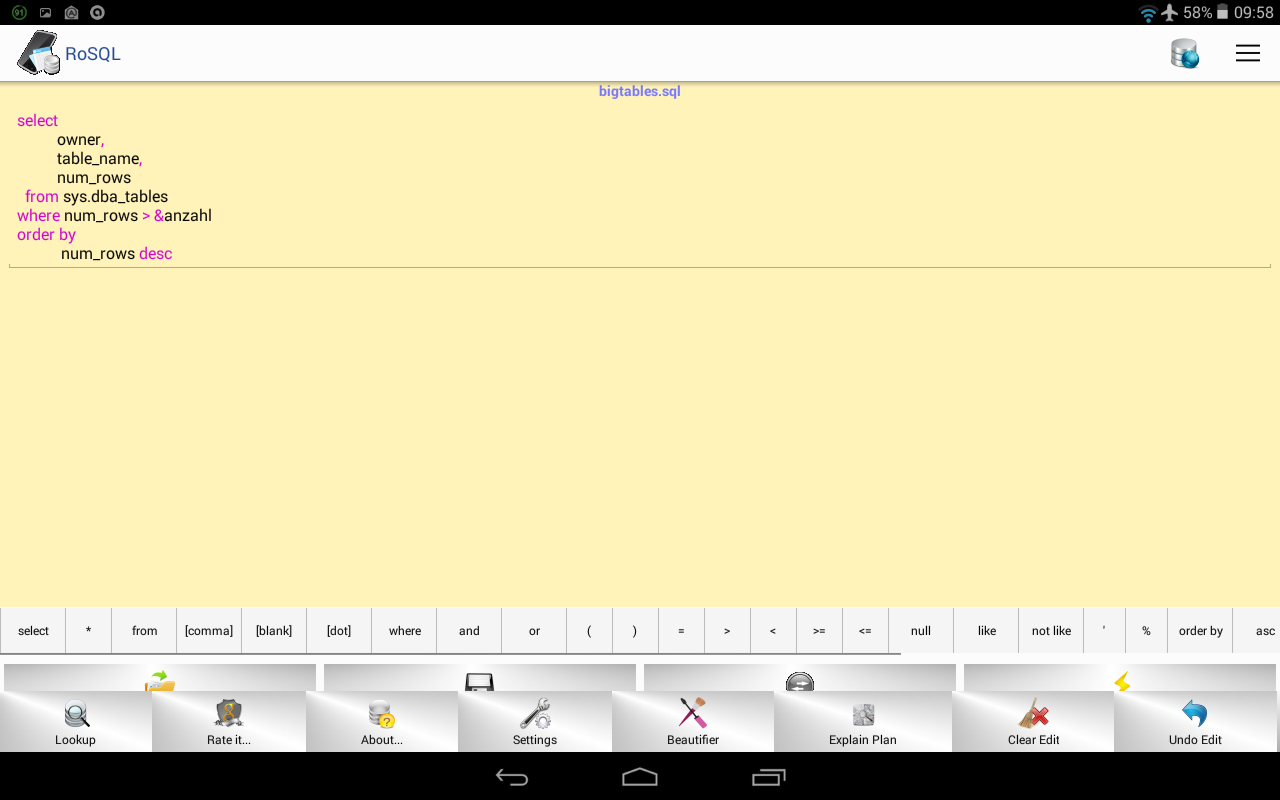Insert a [comma] into the query
The height and width of the screenshot is (800, 1280).
208,630
